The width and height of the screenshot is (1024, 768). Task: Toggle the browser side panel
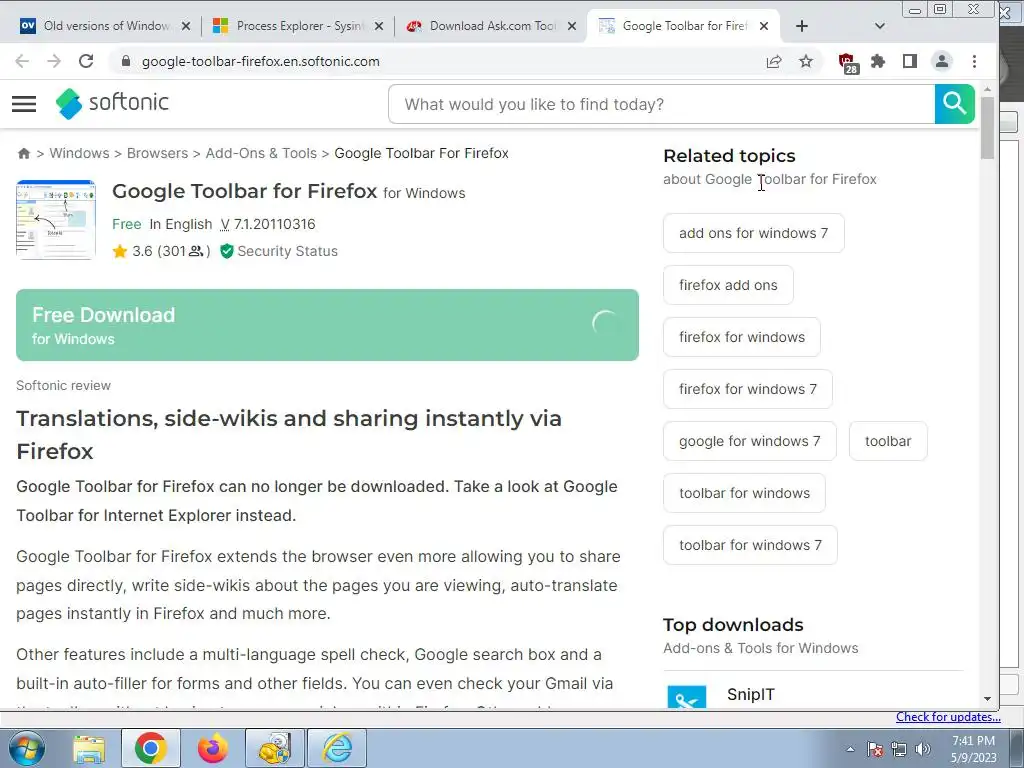(x=910, y=61)
